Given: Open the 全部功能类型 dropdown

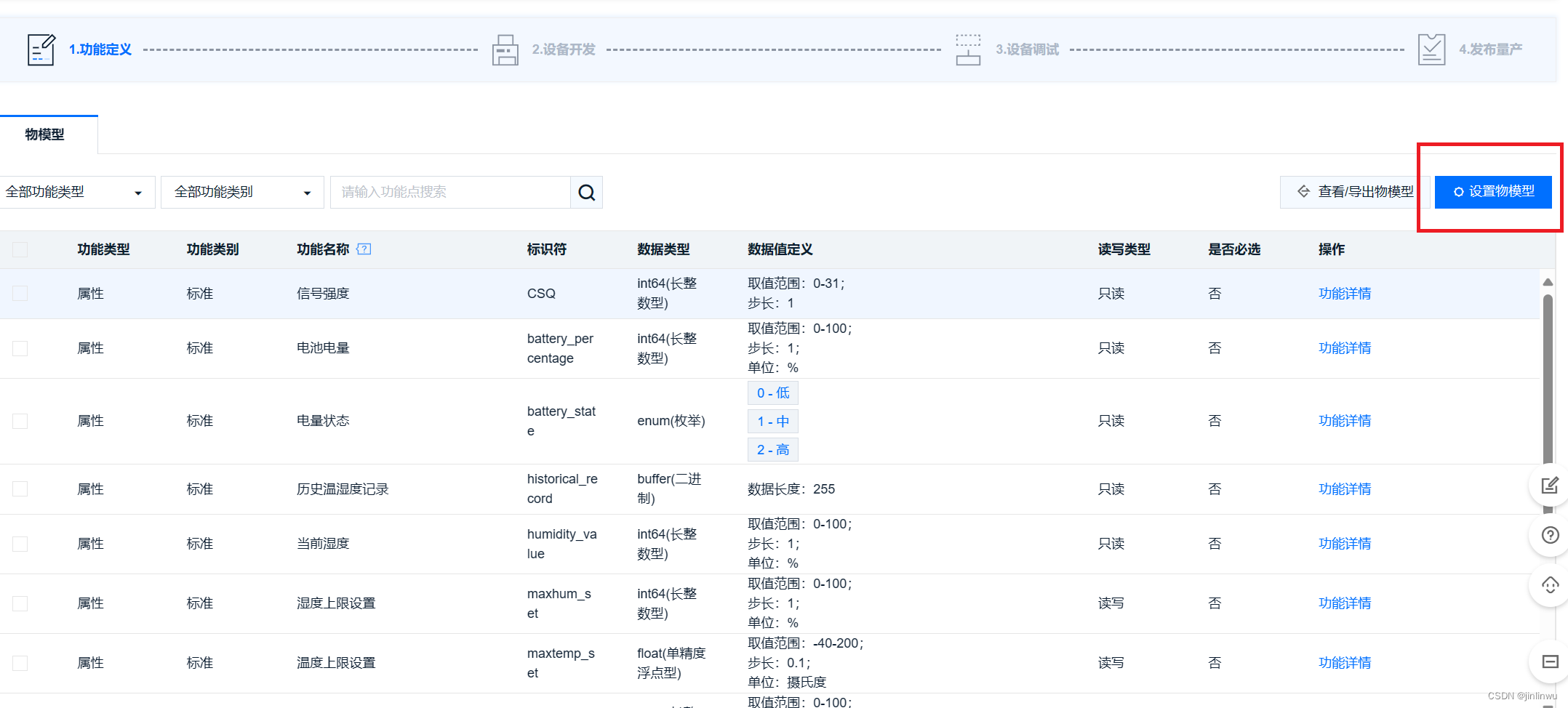Looking at the screenshot, I should click(77, 192).
